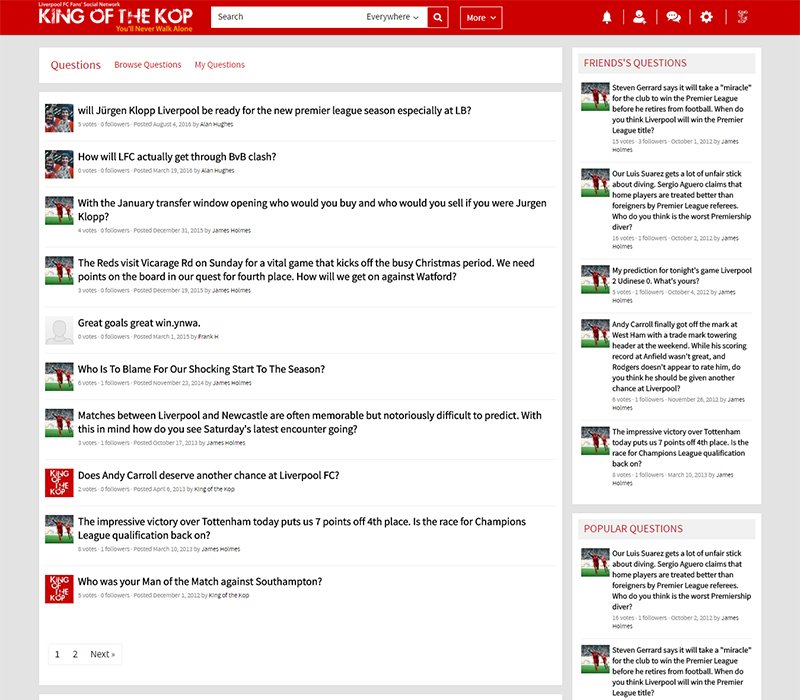Click the notifications bell icon
800x700 pixels.
(x=607, y=17)
